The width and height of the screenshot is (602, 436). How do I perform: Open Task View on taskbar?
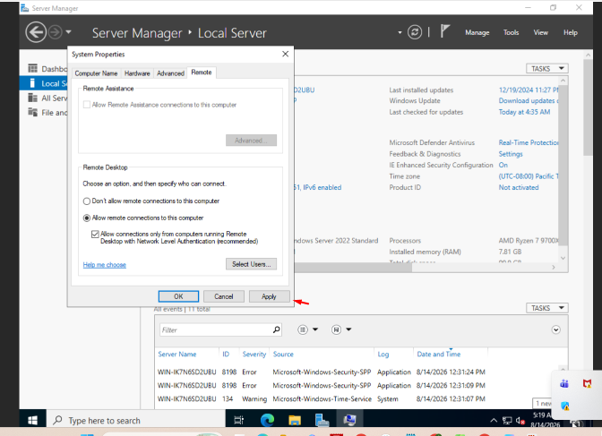tap(239, 420)
